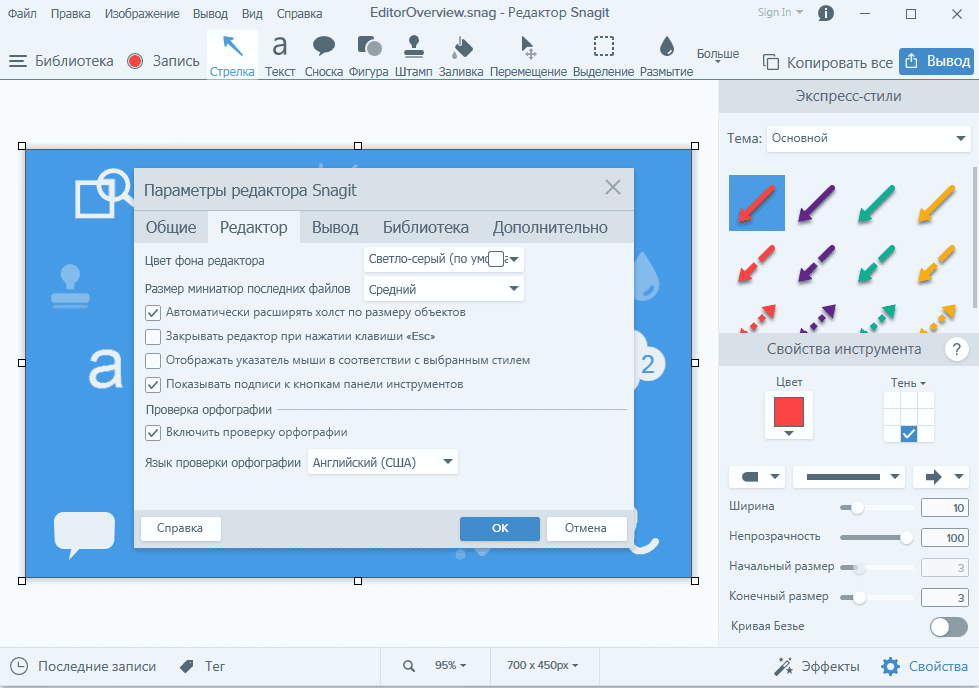
Task: Switch to Общие tab in captured dialog
Action: click(x=171, y=227)
